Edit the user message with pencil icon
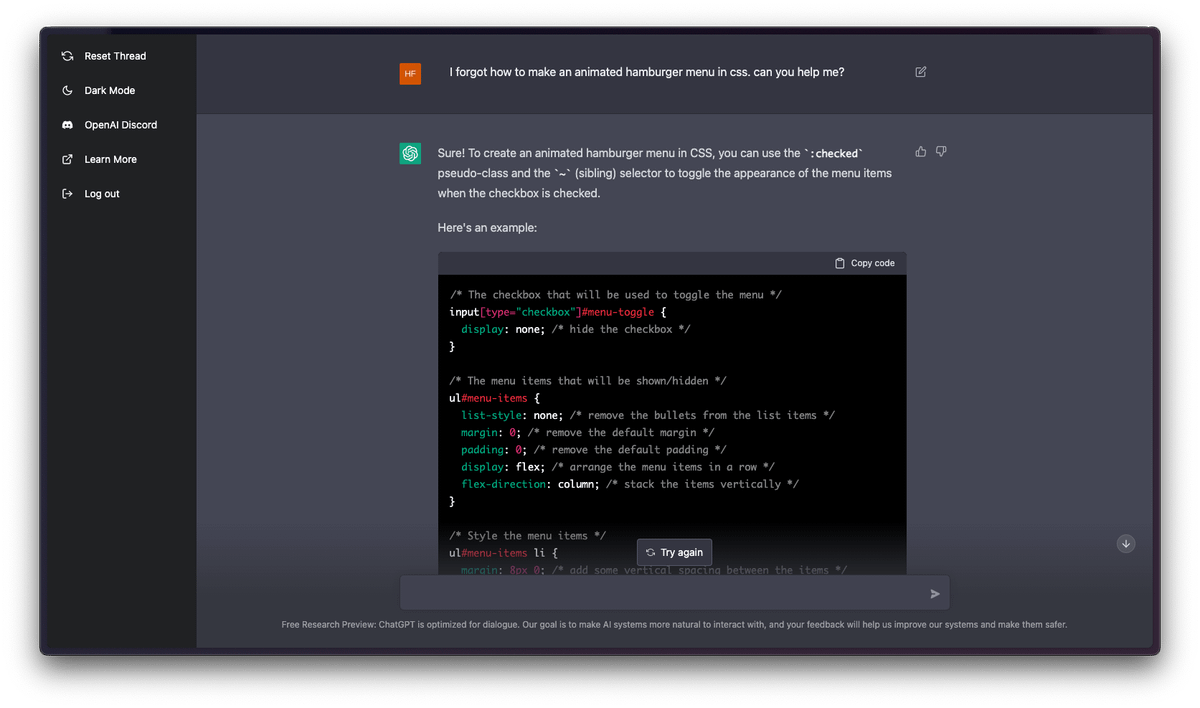The height and width of the screenshot is (708, 1200). [921, 72]
